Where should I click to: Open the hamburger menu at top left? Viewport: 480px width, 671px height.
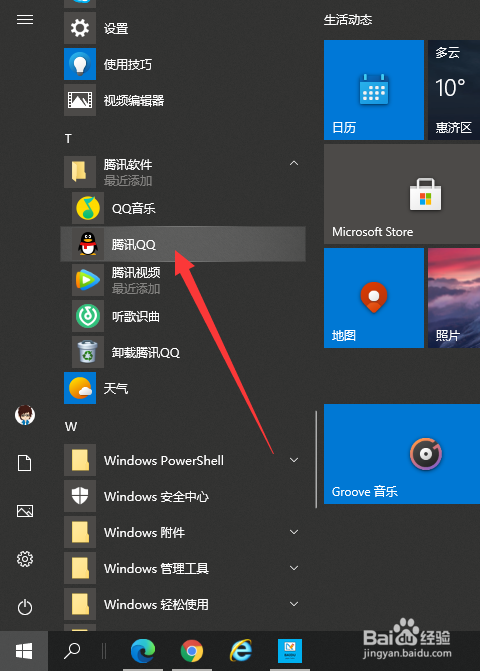click(x=25, y=20)
